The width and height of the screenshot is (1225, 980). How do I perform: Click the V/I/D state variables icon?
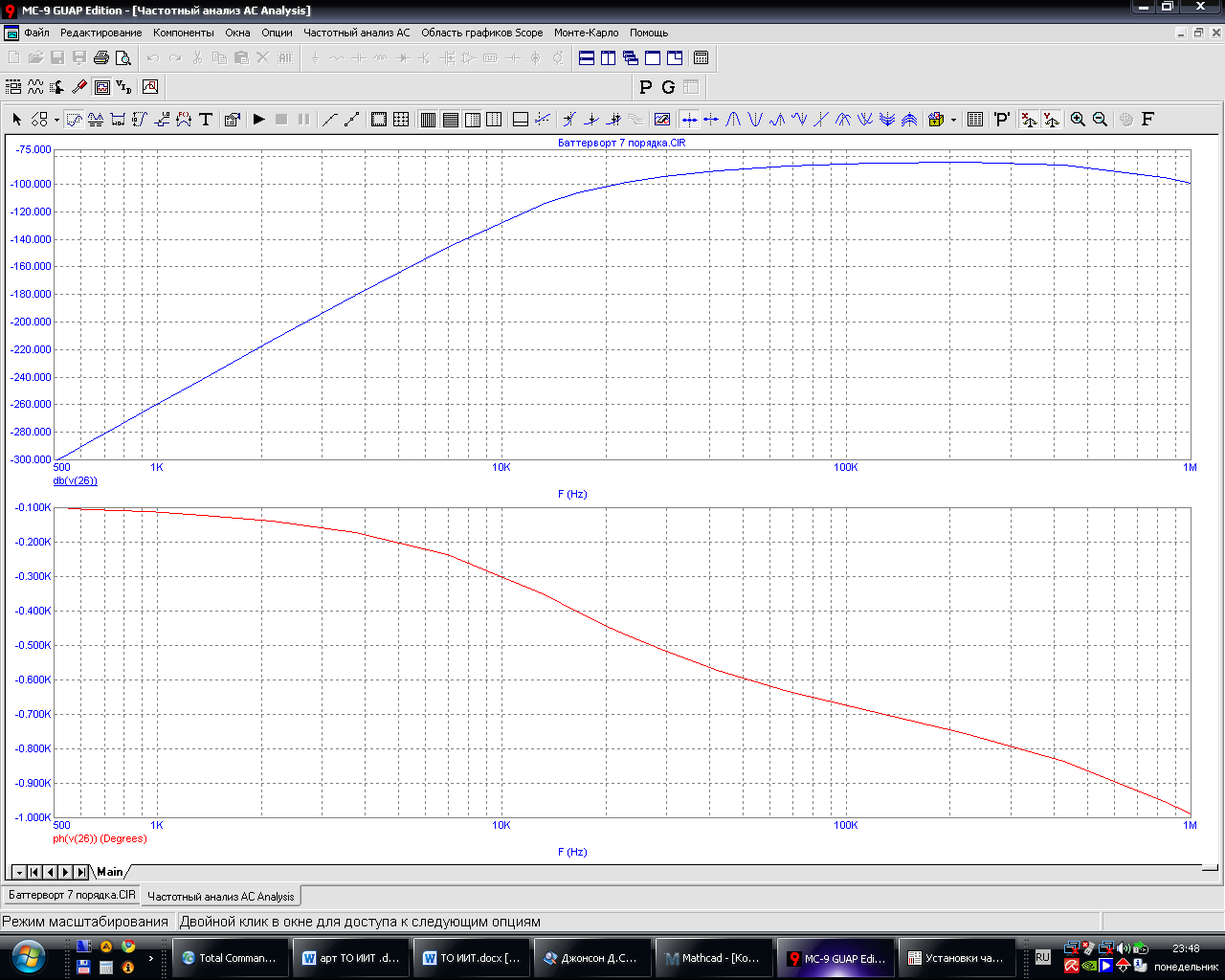click(x=123, y=87)
